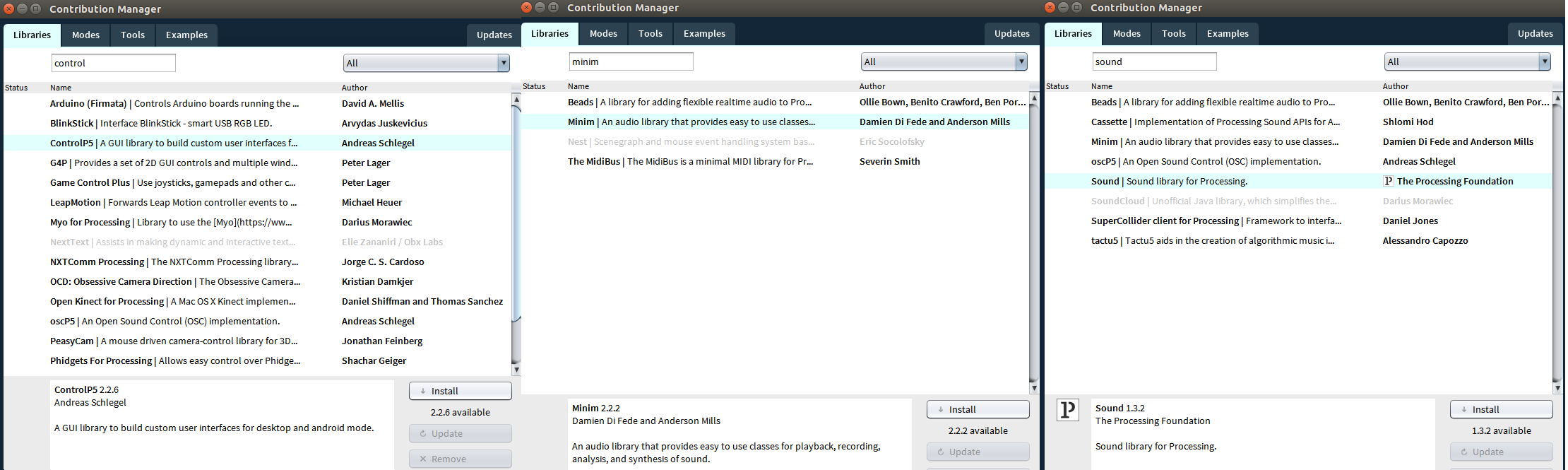This screenshot has height=470, width=1568.
Task: Select the PeasyCam library row
Action: click(x=257, y=341)
